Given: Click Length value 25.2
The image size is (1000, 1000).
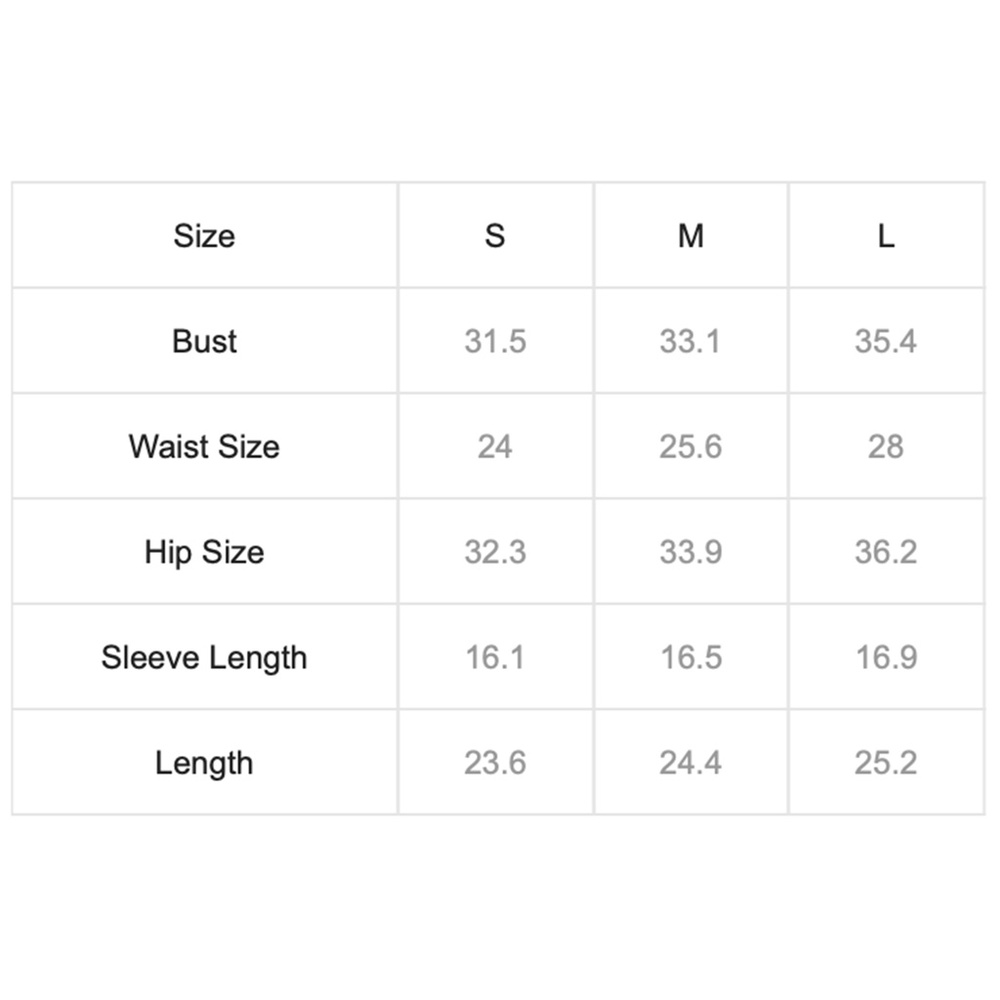Looking at the screenshot, I should click(886, 763).
